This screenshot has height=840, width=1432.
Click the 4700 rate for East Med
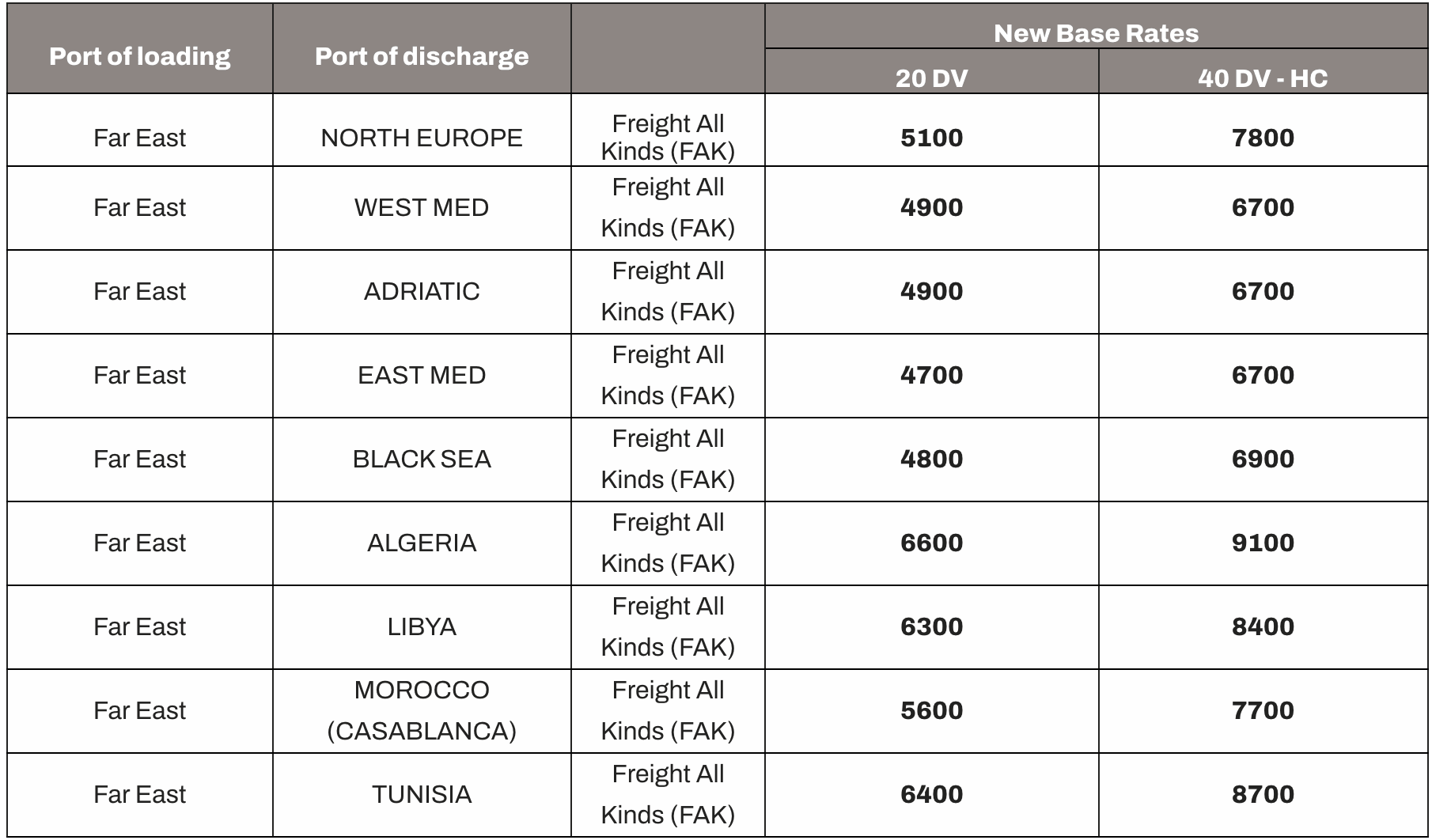click(x=931, y=375)
